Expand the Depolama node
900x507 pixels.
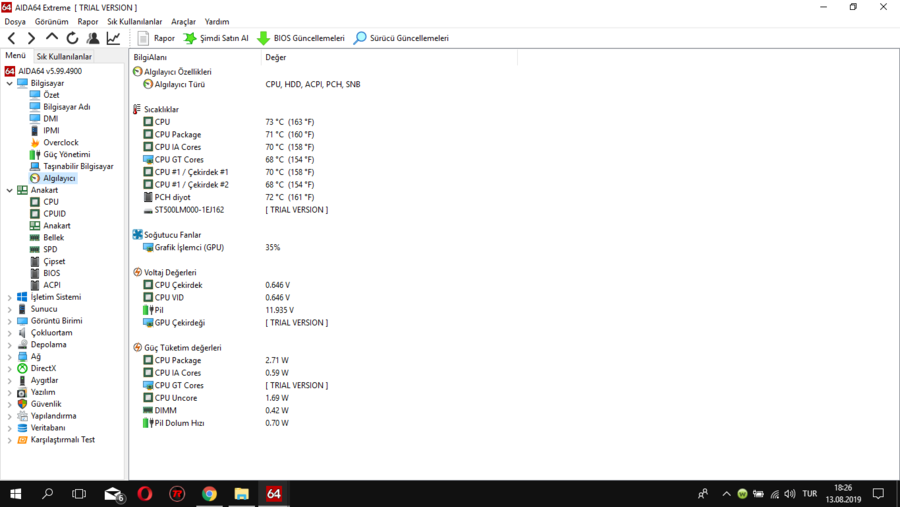click(x=9, y=345)
